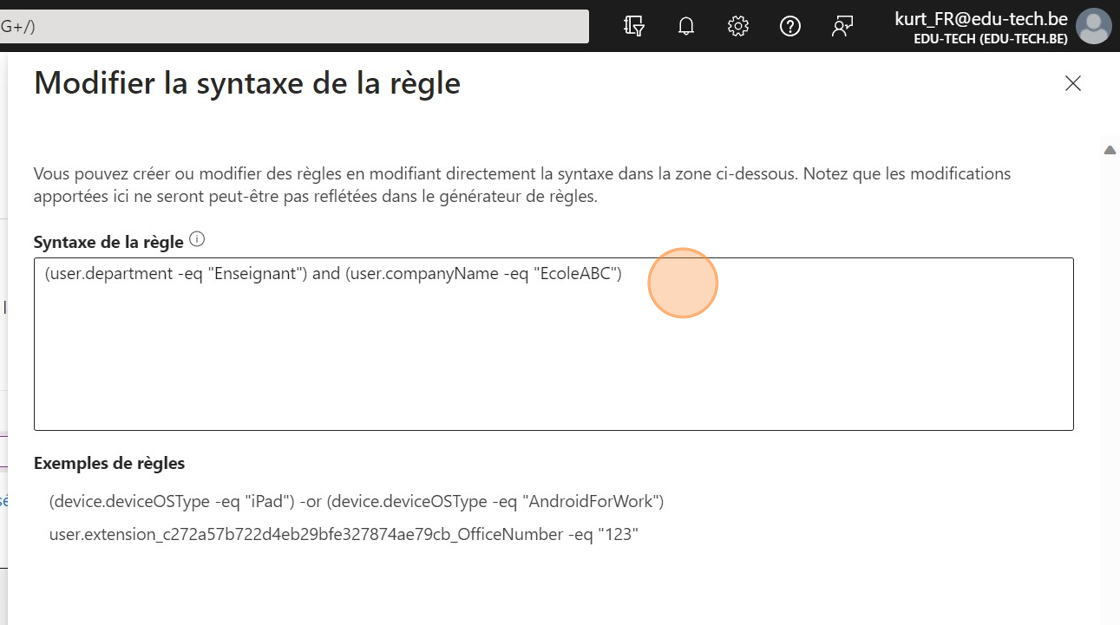Open the directory and subscription filter icon
This screenshot has width=1120, height=625.
pyautogui.click(x=634, y=26)
